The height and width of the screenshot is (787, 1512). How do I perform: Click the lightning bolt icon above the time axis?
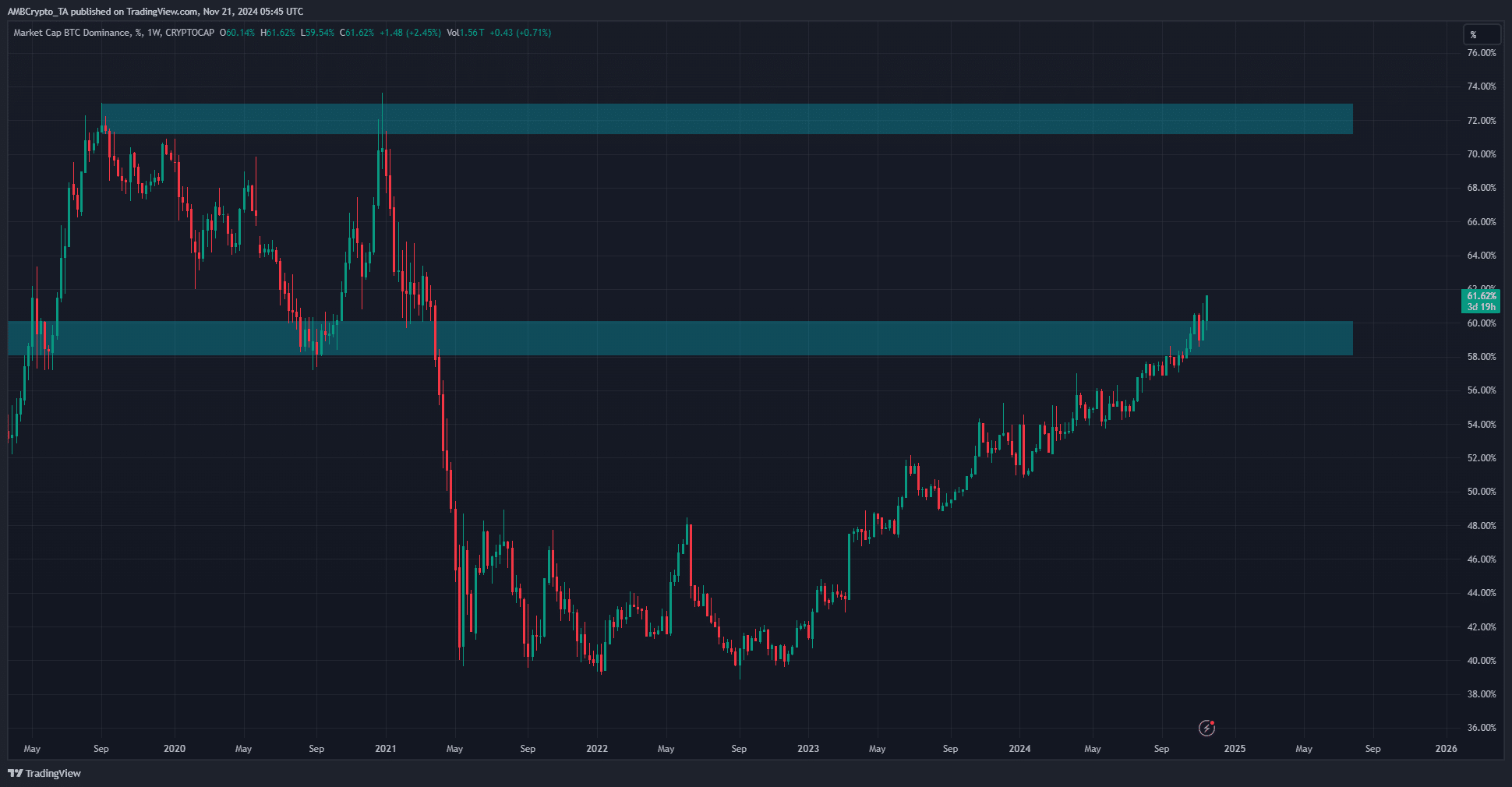pos(1206,728)
